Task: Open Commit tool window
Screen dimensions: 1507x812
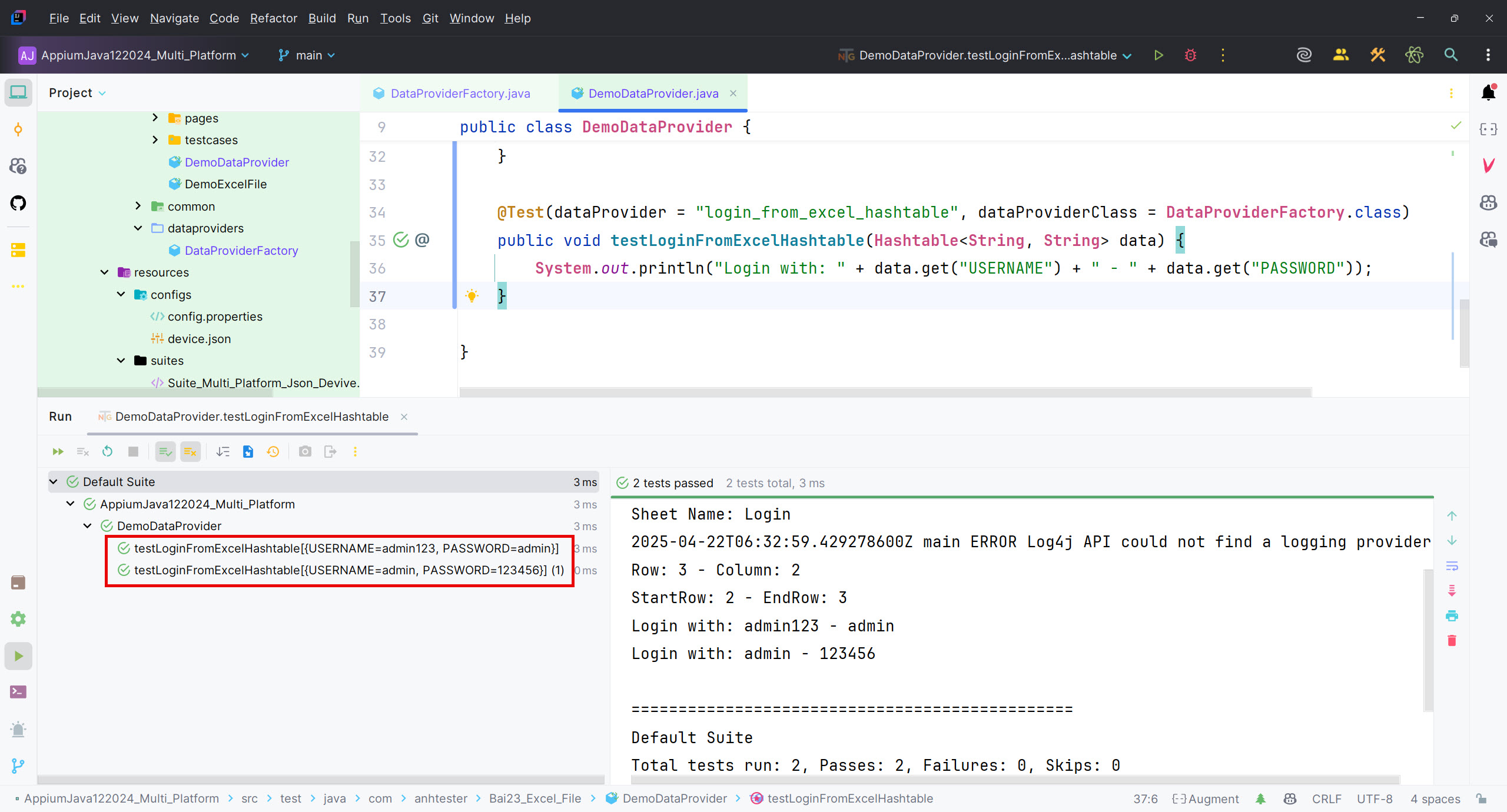Action: coord(18,129)
